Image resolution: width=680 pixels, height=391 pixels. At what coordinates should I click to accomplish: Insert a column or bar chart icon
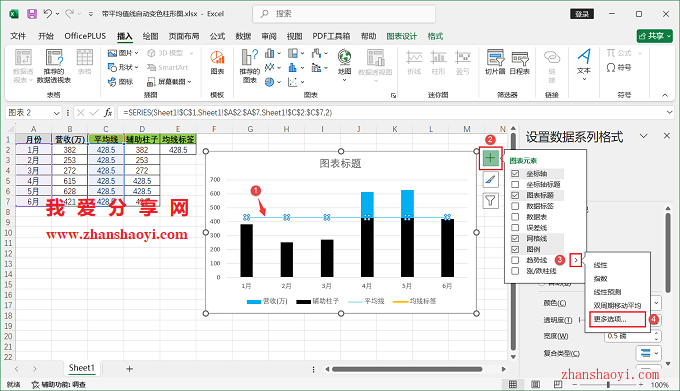[270, 53]
